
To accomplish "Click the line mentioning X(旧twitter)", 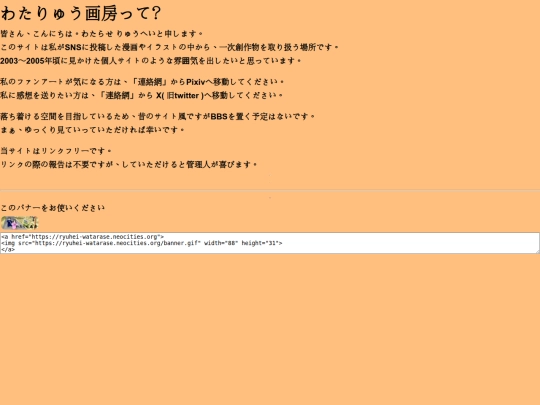I will 142,95.
